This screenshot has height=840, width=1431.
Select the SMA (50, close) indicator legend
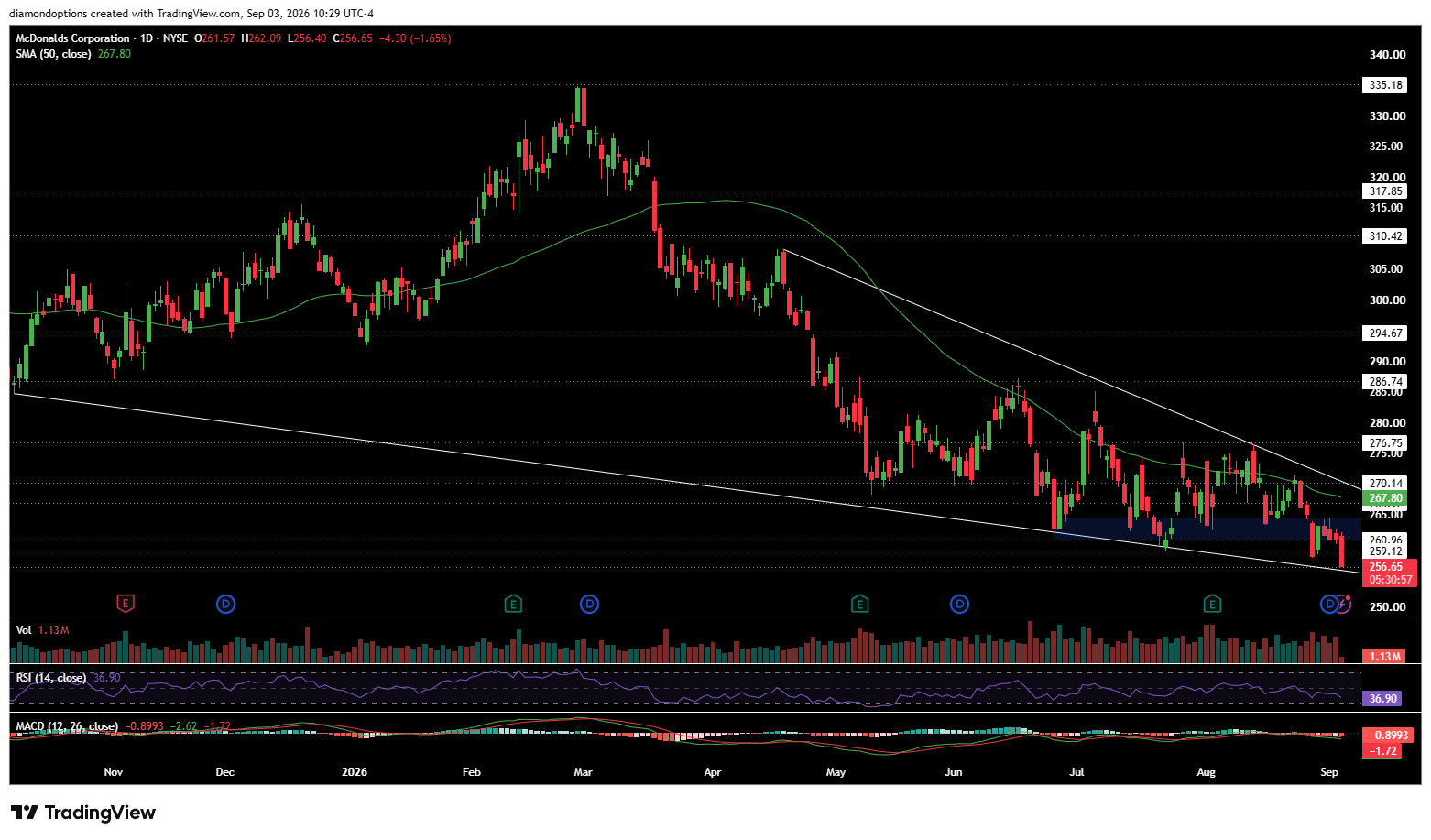(53, 54)
